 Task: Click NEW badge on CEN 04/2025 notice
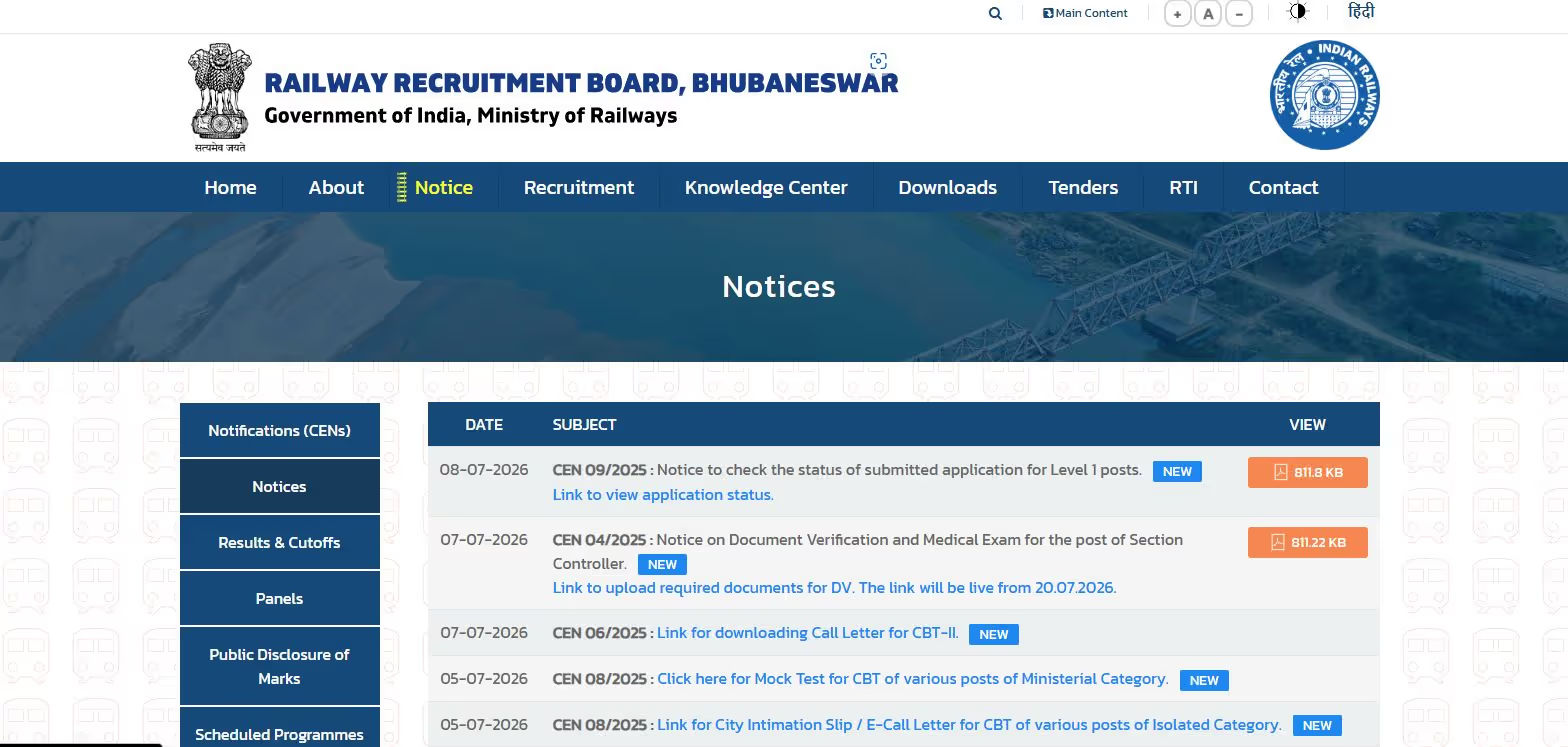tap(662, 564)
